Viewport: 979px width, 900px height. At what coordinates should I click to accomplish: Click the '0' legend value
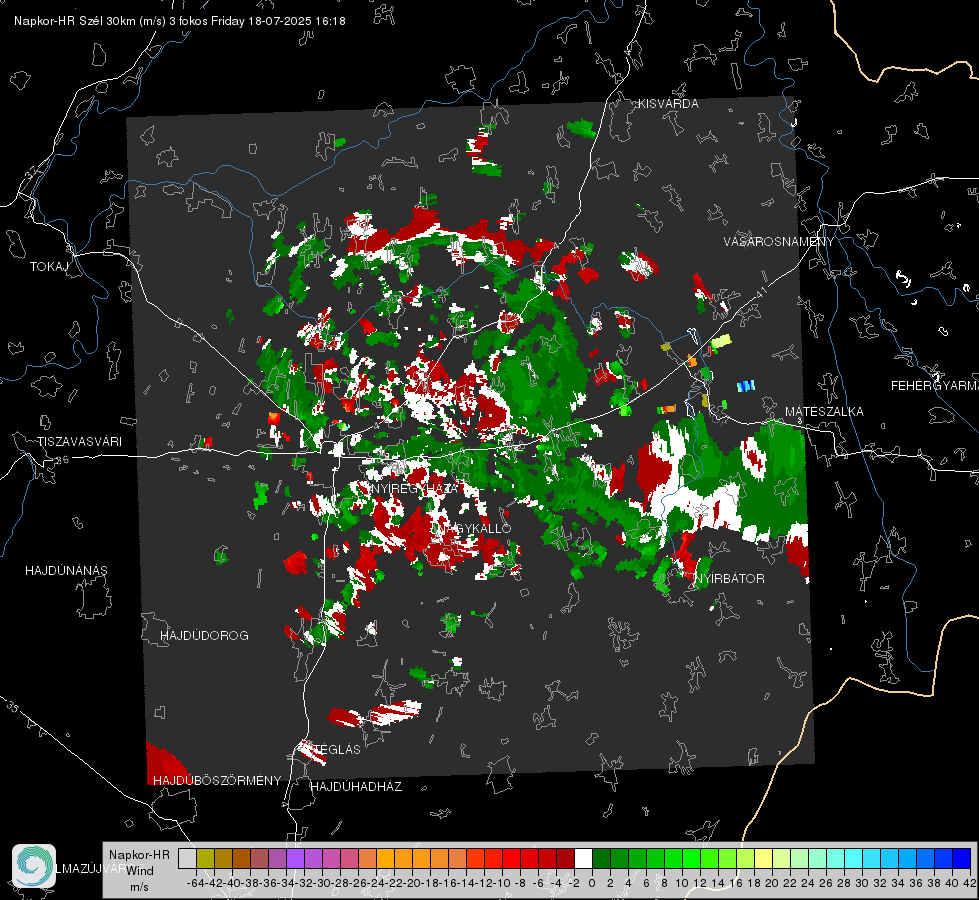point(592,883)
